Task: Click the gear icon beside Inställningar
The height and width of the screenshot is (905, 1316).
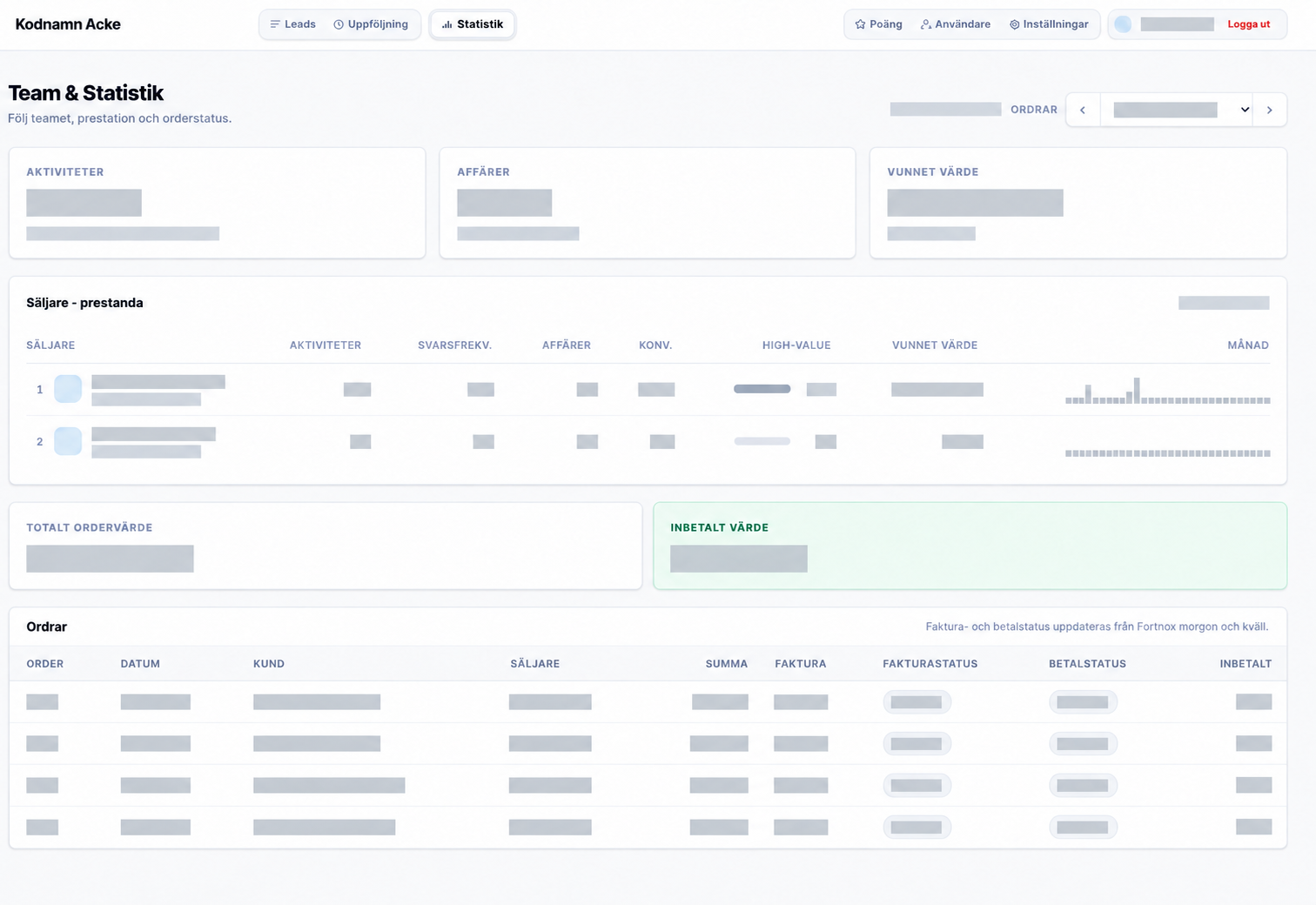Action: click(1014, 24)
